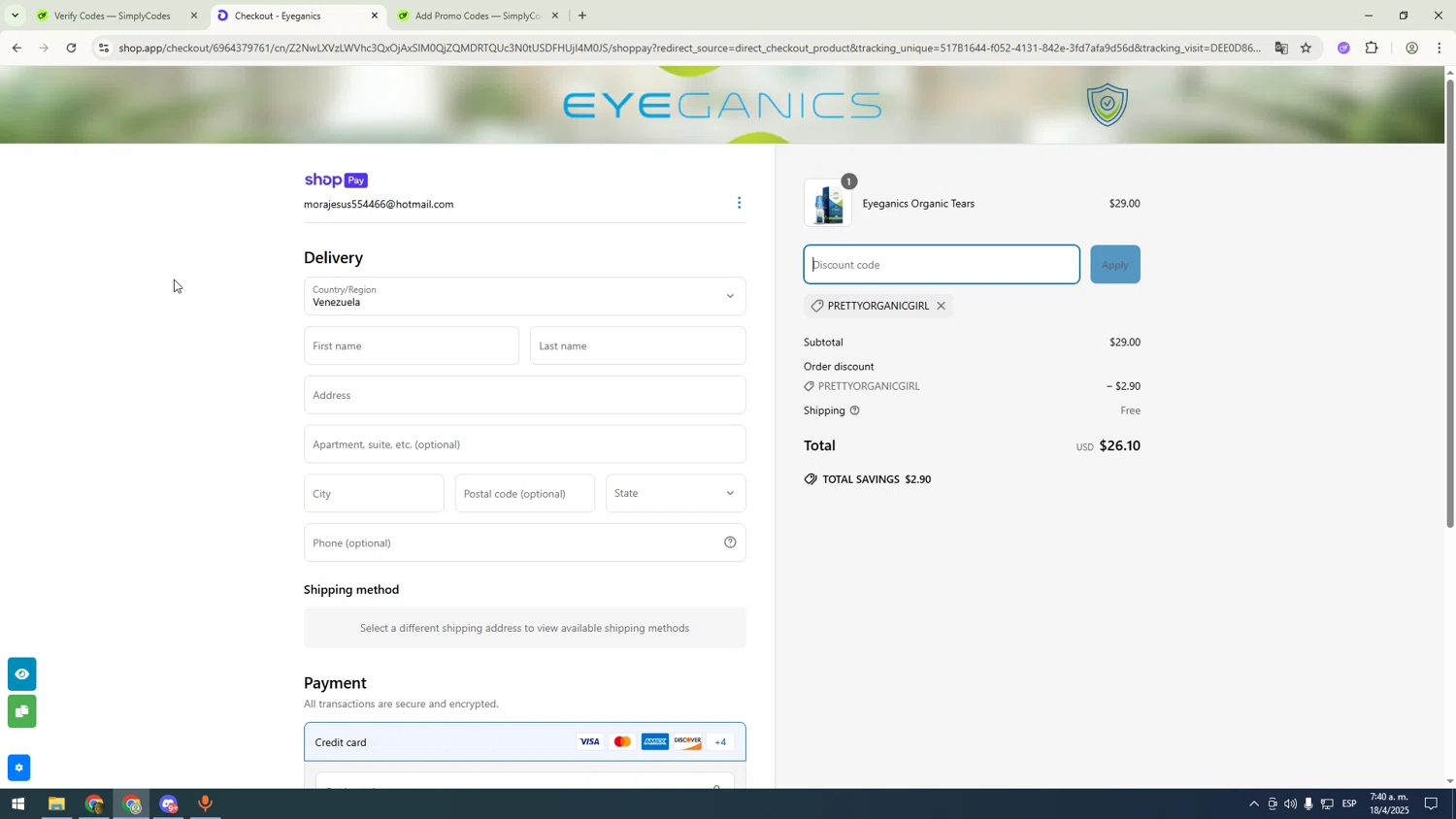
Task: Go back to previous page
Action: coord(17,48)
